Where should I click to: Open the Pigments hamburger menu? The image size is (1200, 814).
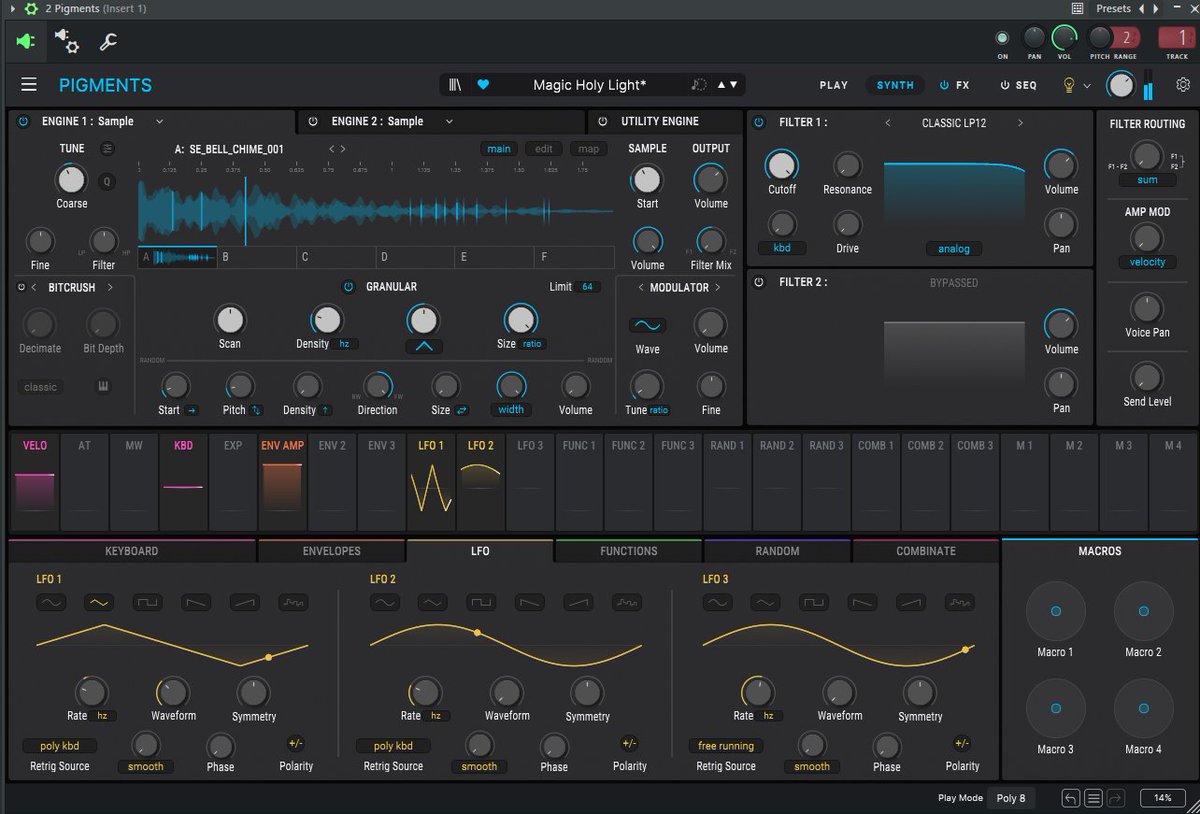pyautogui.click(x=29, y=85)
